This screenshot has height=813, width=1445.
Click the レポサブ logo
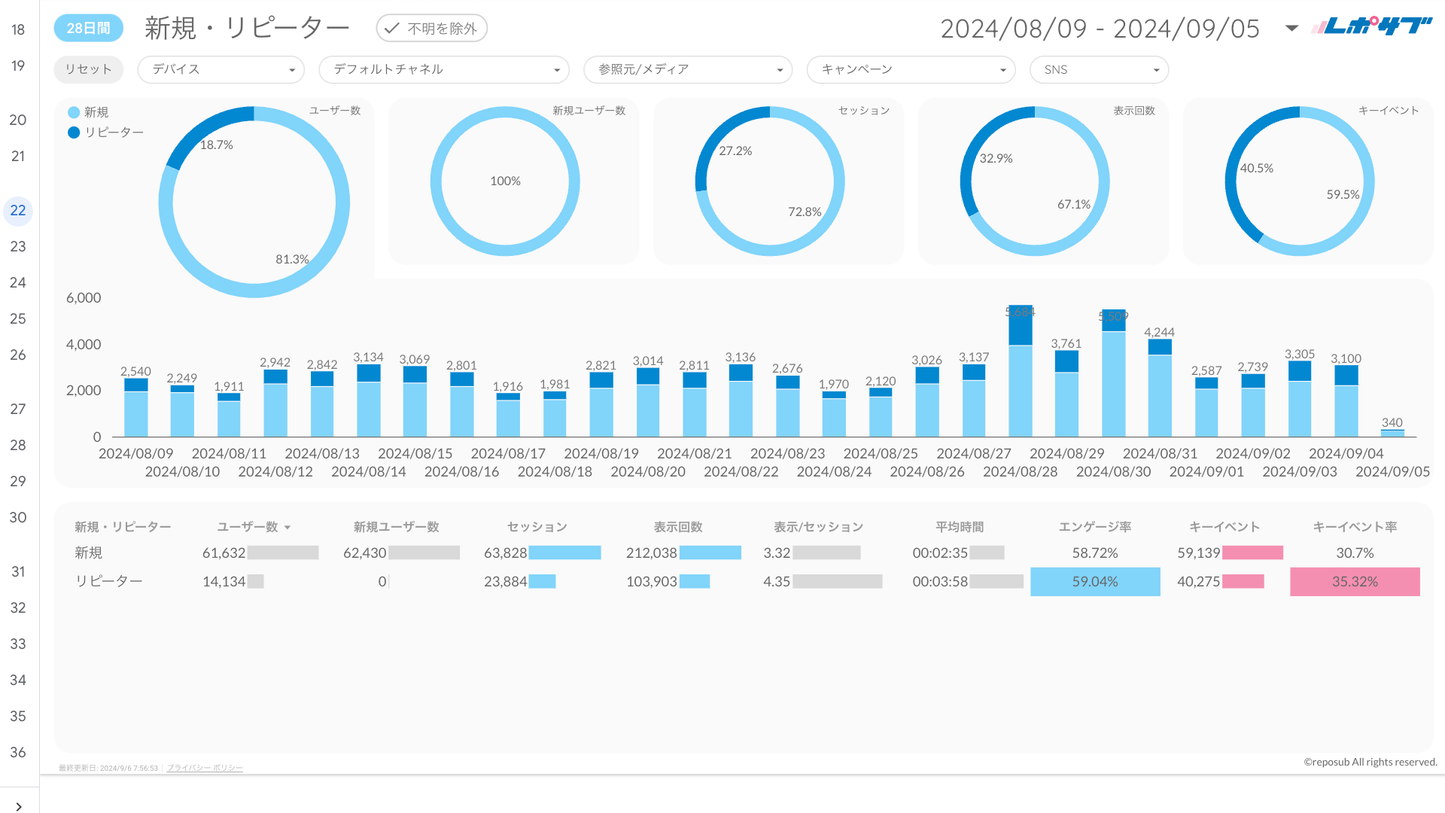pos(1371,28)
